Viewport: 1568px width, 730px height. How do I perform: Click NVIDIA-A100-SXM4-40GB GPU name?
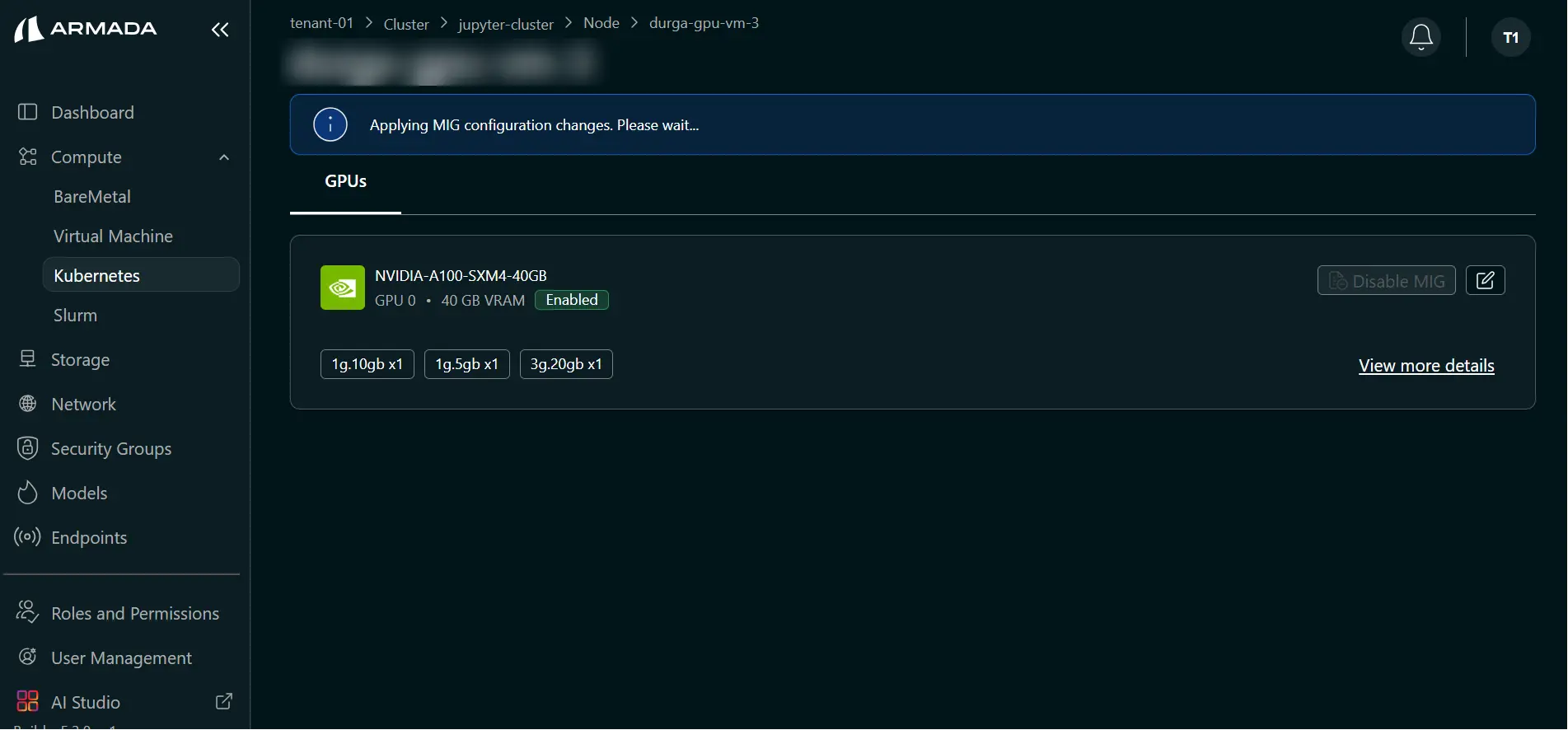(x=461, y=275)
